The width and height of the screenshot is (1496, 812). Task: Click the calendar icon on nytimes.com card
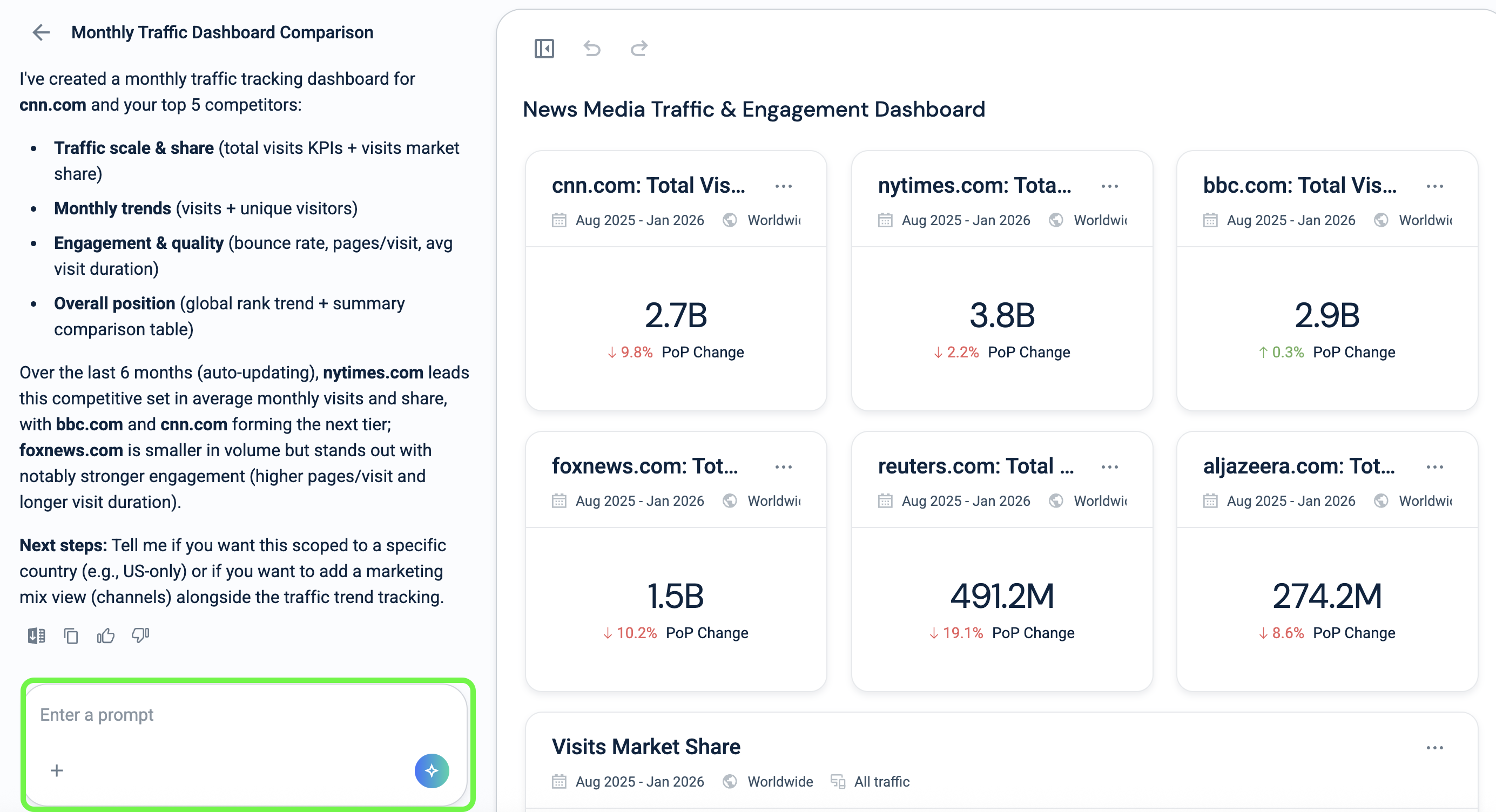tap(885, 220)
